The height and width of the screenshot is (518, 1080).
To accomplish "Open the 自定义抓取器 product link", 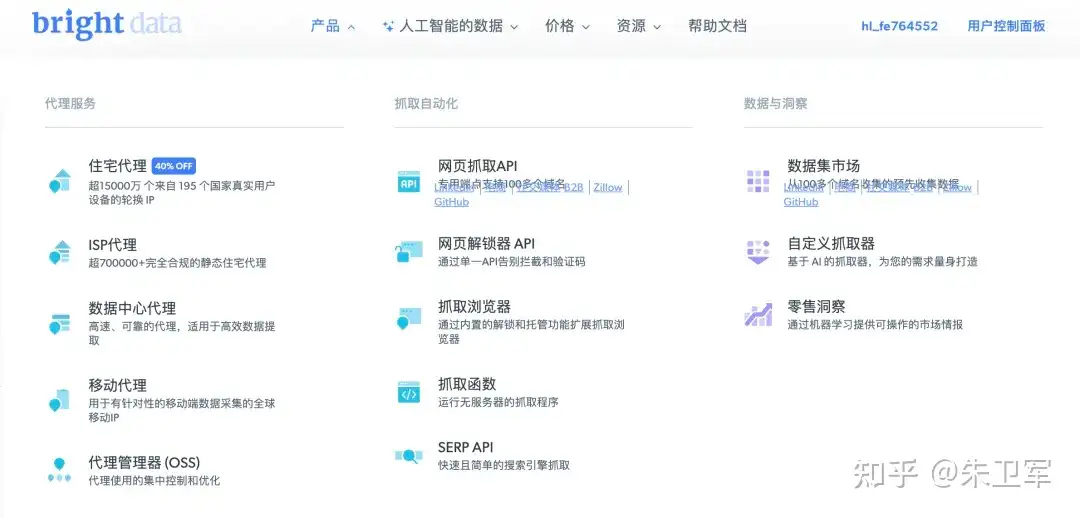I will [831, 244].
